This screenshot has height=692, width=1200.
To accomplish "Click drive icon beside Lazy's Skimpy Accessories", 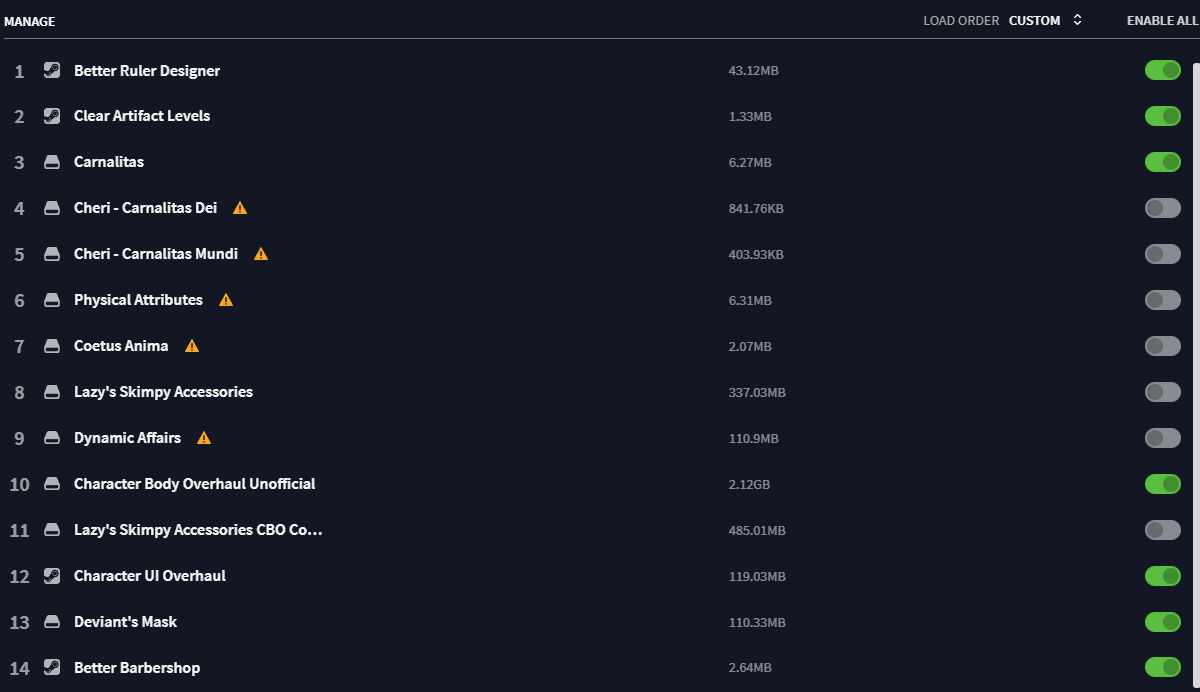I will tap(52, 392).
